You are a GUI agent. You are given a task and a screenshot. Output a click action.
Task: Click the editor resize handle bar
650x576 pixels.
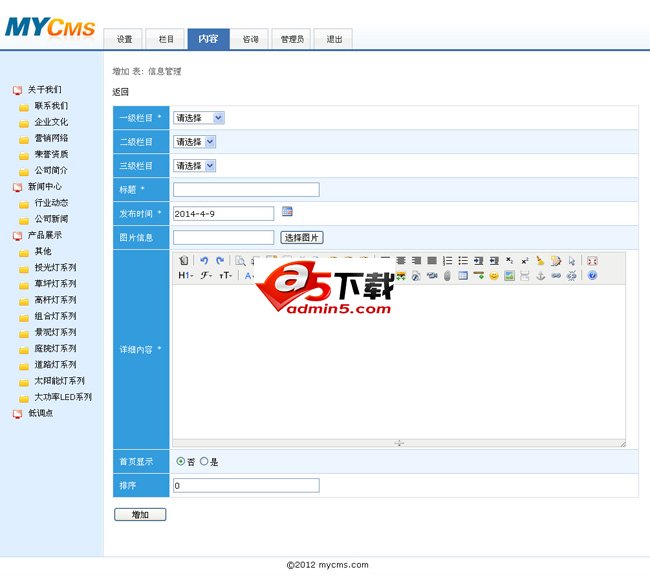[399, 443]
